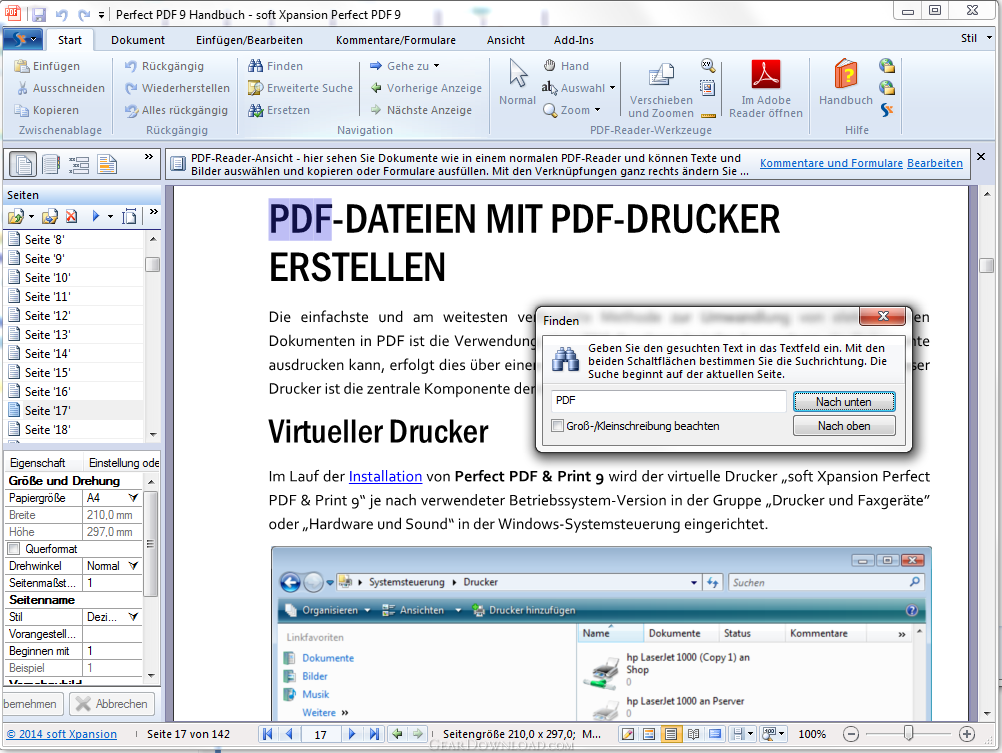Click the Ausschneiden scissors icon
The width and height of the screenshot is (1002, 753).
tap(22, 88)
